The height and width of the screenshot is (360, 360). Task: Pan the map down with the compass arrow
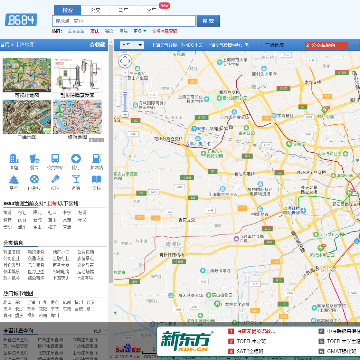click(x=125, y=66)
